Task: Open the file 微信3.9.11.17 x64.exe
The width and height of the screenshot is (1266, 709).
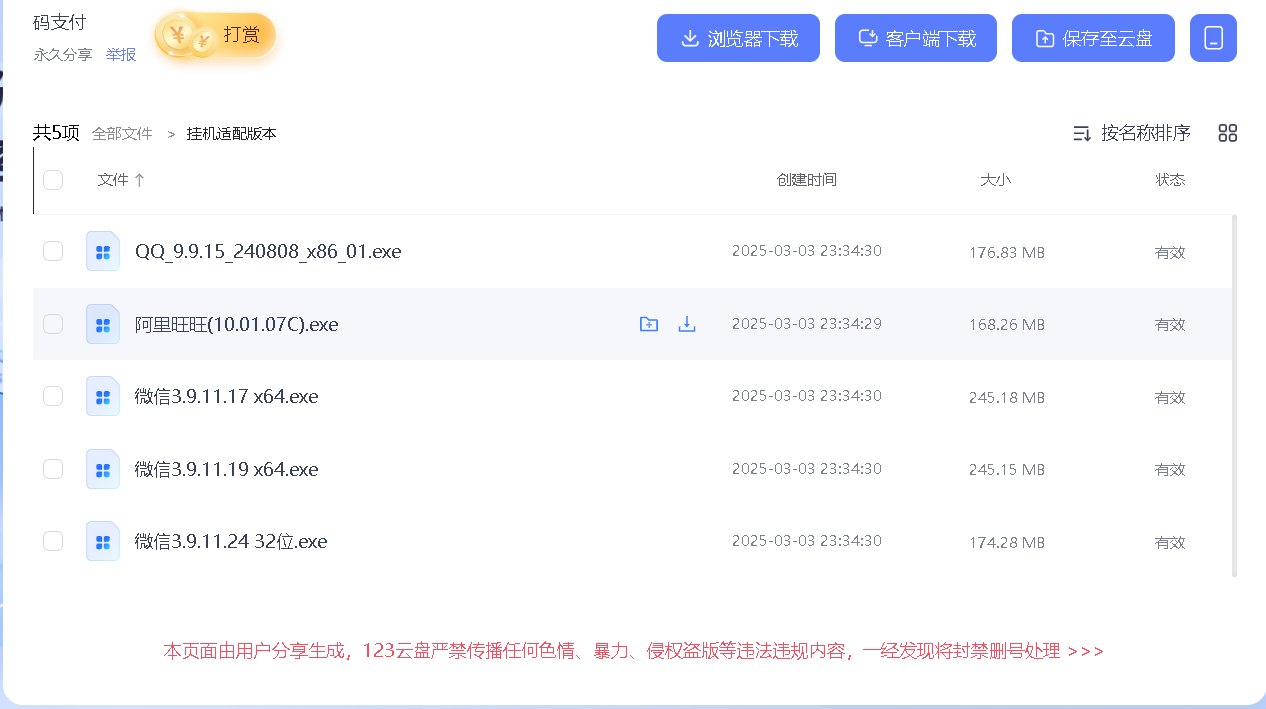Action: (x=227, y=396)
